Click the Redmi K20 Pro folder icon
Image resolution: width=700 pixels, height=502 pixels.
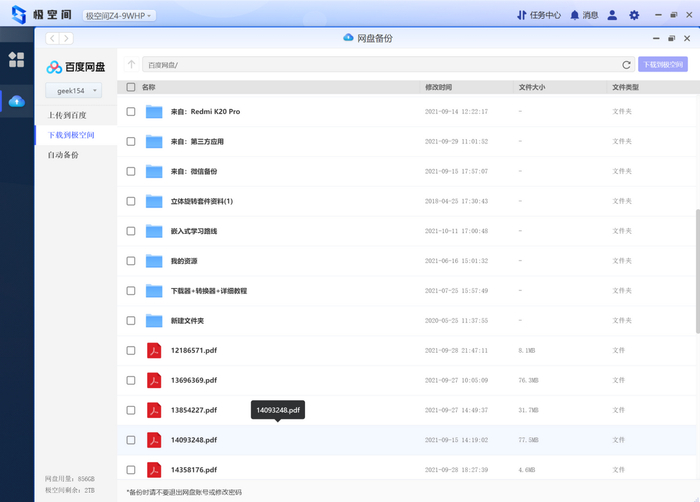[x=154, y=112]
